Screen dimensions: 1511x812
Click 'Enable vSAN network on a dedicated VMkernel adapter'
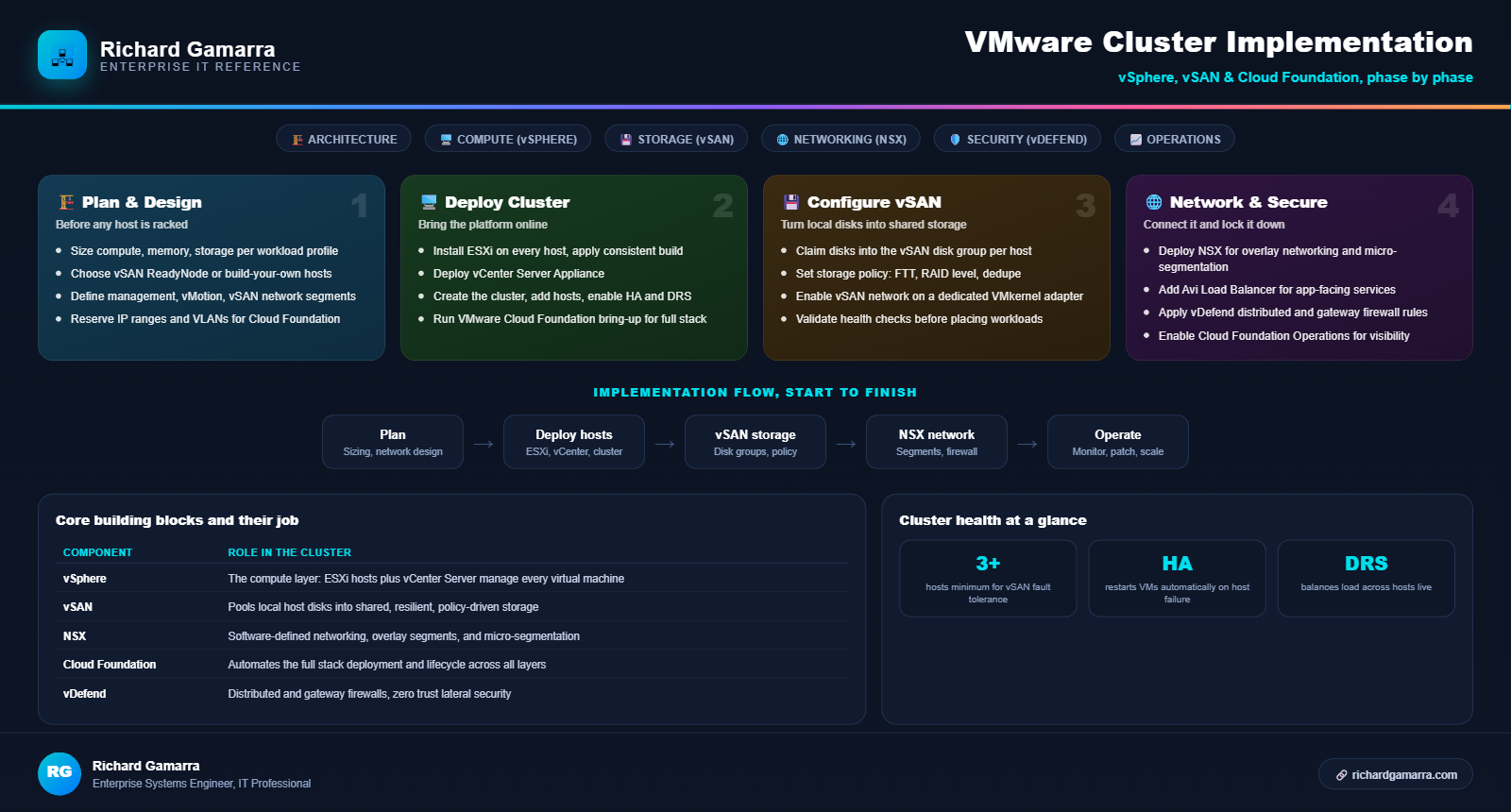coord(940,296)
